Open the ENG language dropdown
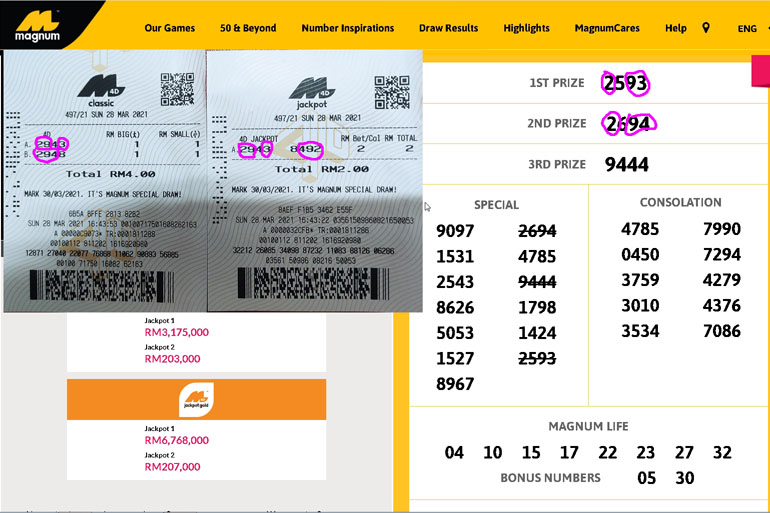This screenshot has height=513, width=770. [x=751, y=29]
